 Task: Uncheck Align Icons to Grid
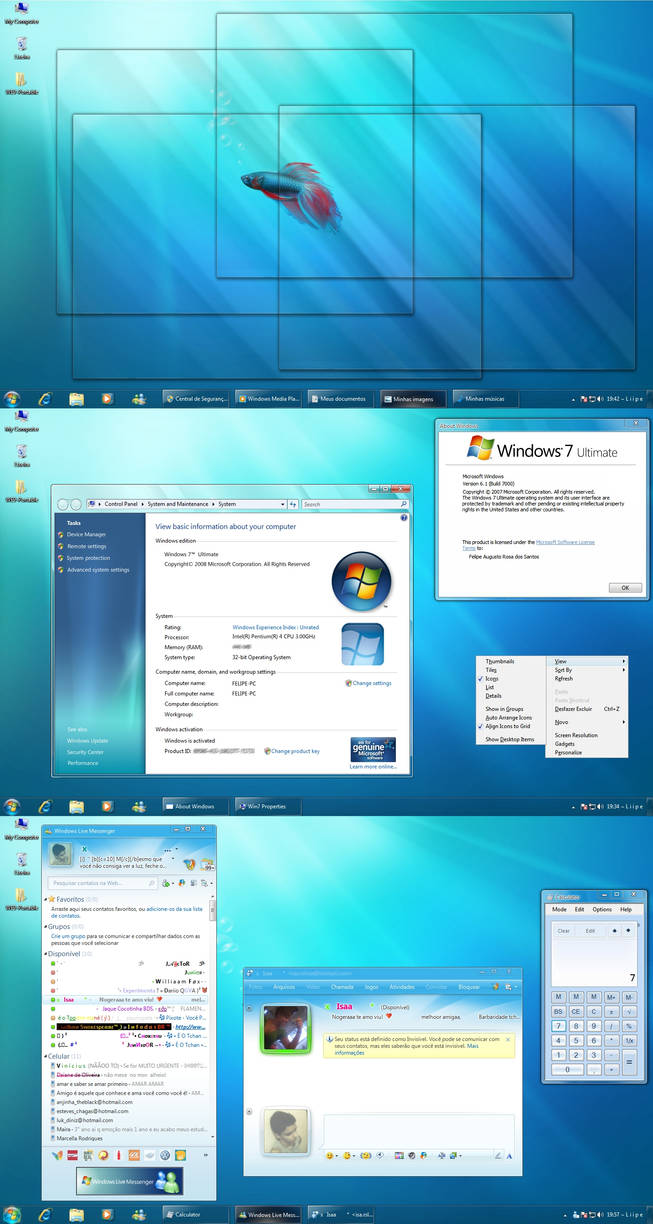click(509, 726)
